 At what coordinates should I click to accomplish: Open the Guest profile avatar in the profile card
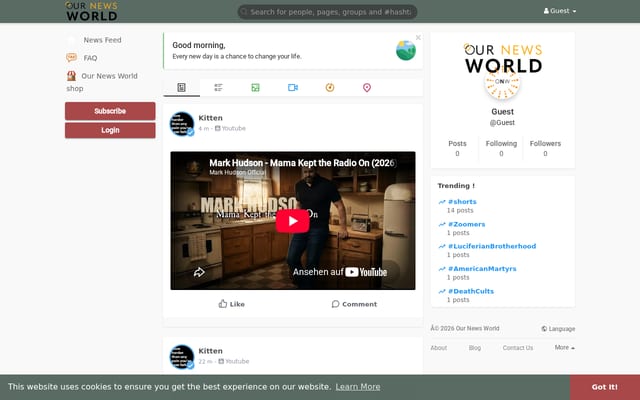pyautogui.click(x=502, y=82)
